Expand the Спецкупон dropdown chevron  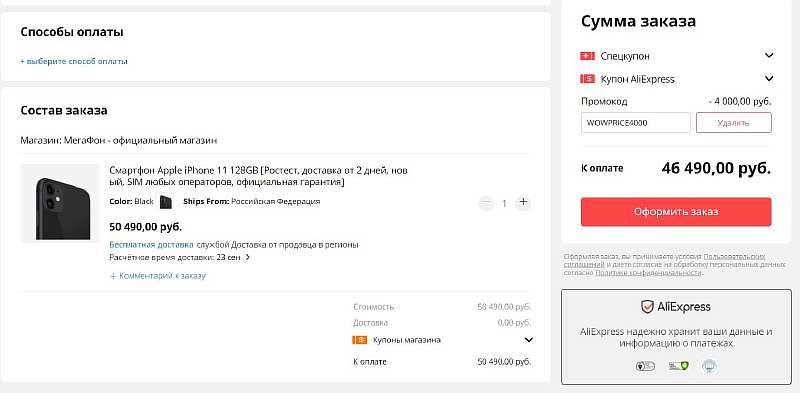(769, 56)
